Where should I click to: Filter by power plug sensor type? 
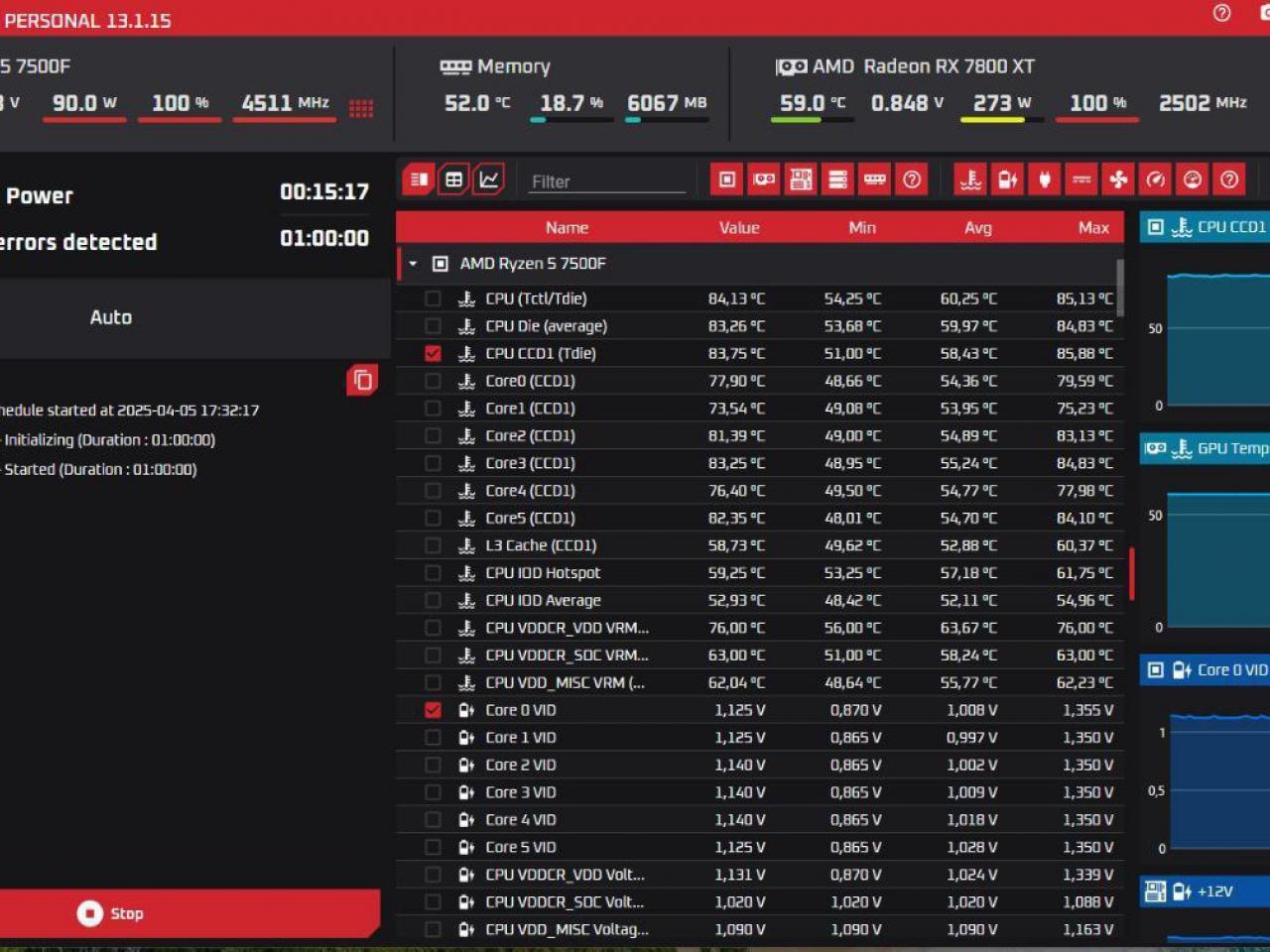tap(1044, 179)
